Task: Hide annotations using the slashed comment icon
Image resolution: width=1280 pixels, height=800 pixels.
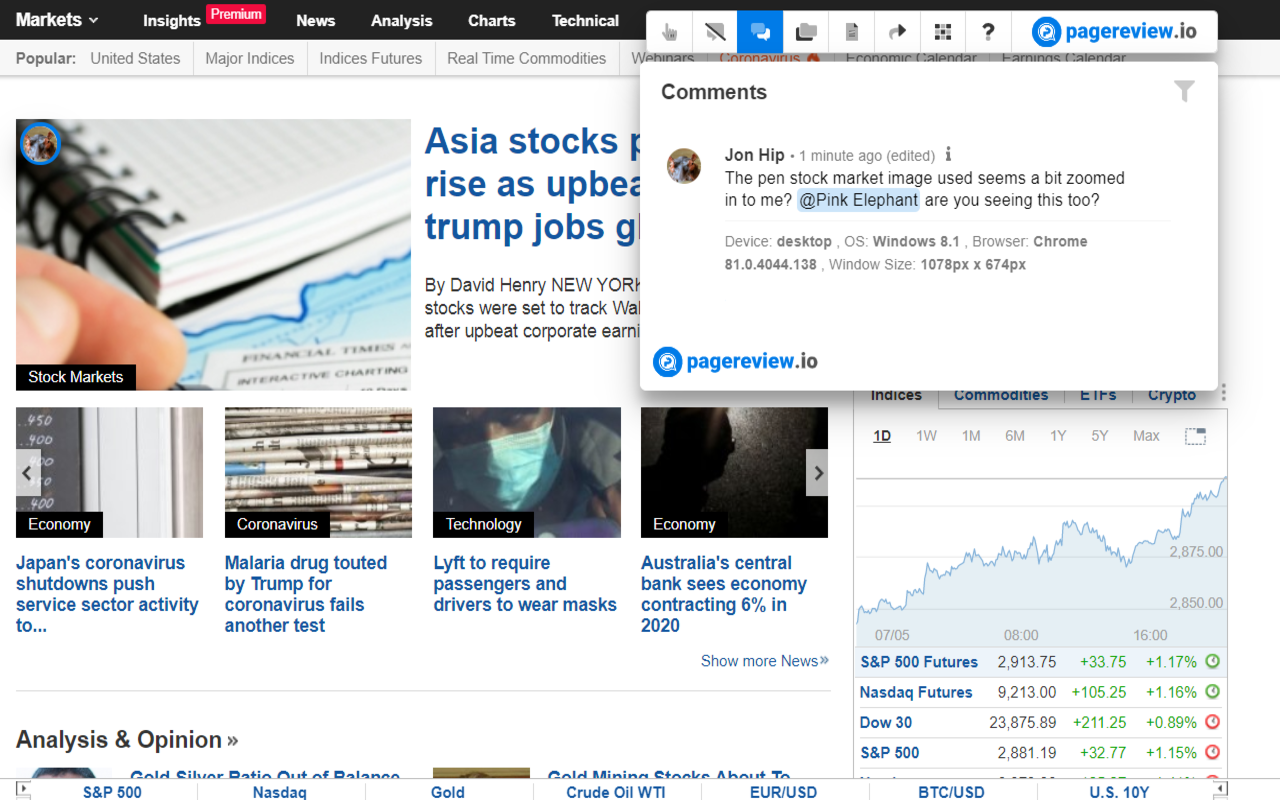Action: pos(714,31)
